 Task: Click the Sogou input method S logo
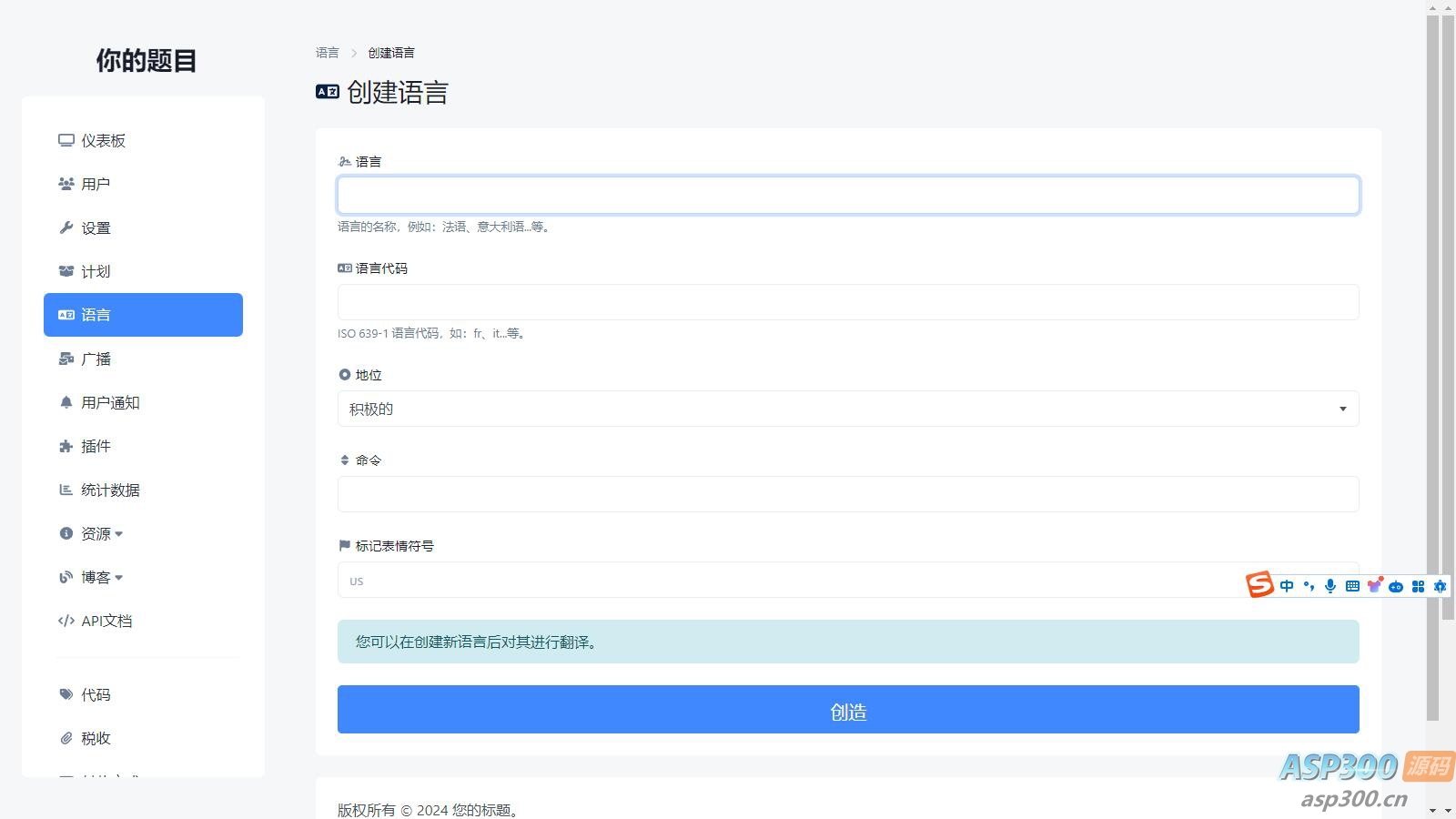(1259, 584)
